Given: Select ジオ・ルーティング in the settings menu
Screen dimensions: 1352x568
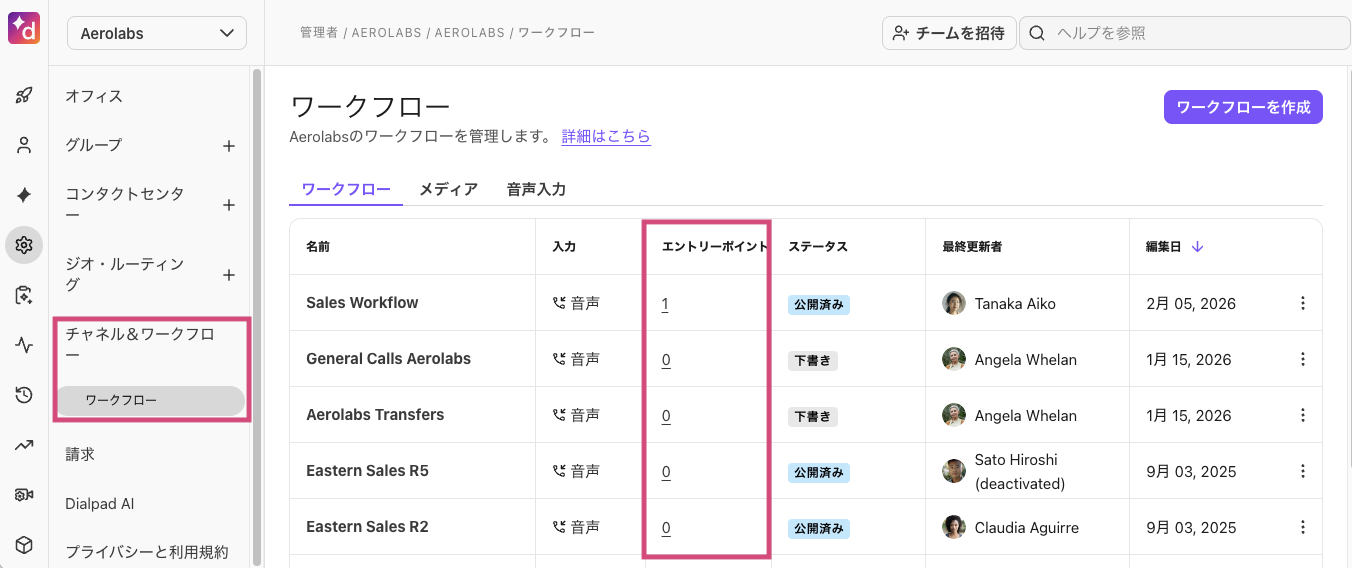Looking at the screenshot, I should pos(125,275).
